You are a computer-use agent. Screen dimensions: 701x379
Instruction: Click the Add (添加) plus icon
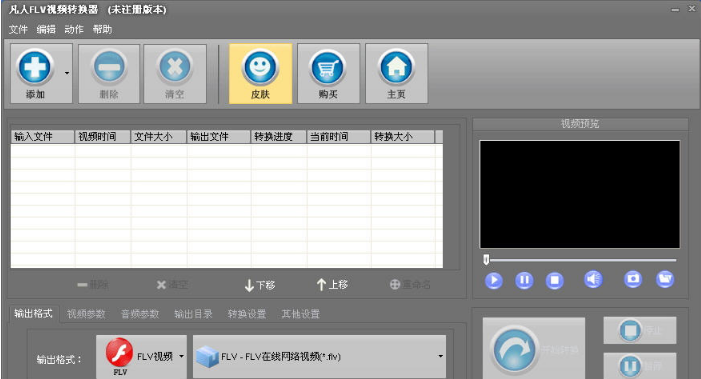pos(35,67)
